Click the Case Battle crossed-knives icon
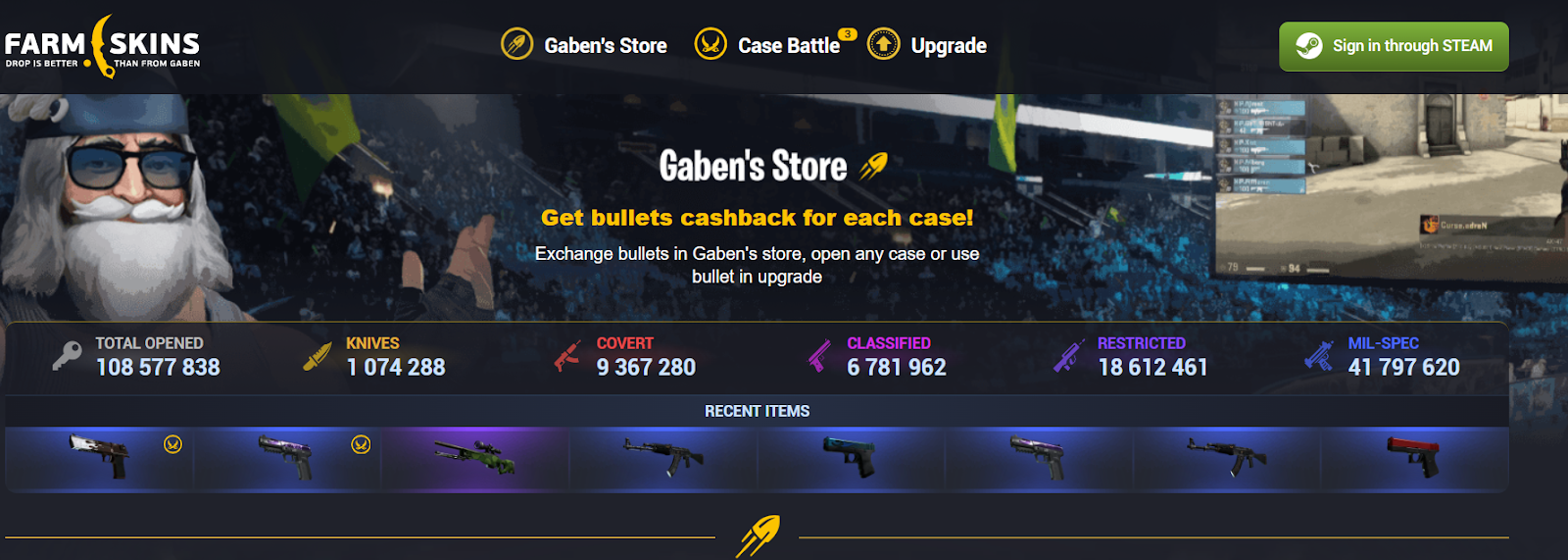 point(710,44)
